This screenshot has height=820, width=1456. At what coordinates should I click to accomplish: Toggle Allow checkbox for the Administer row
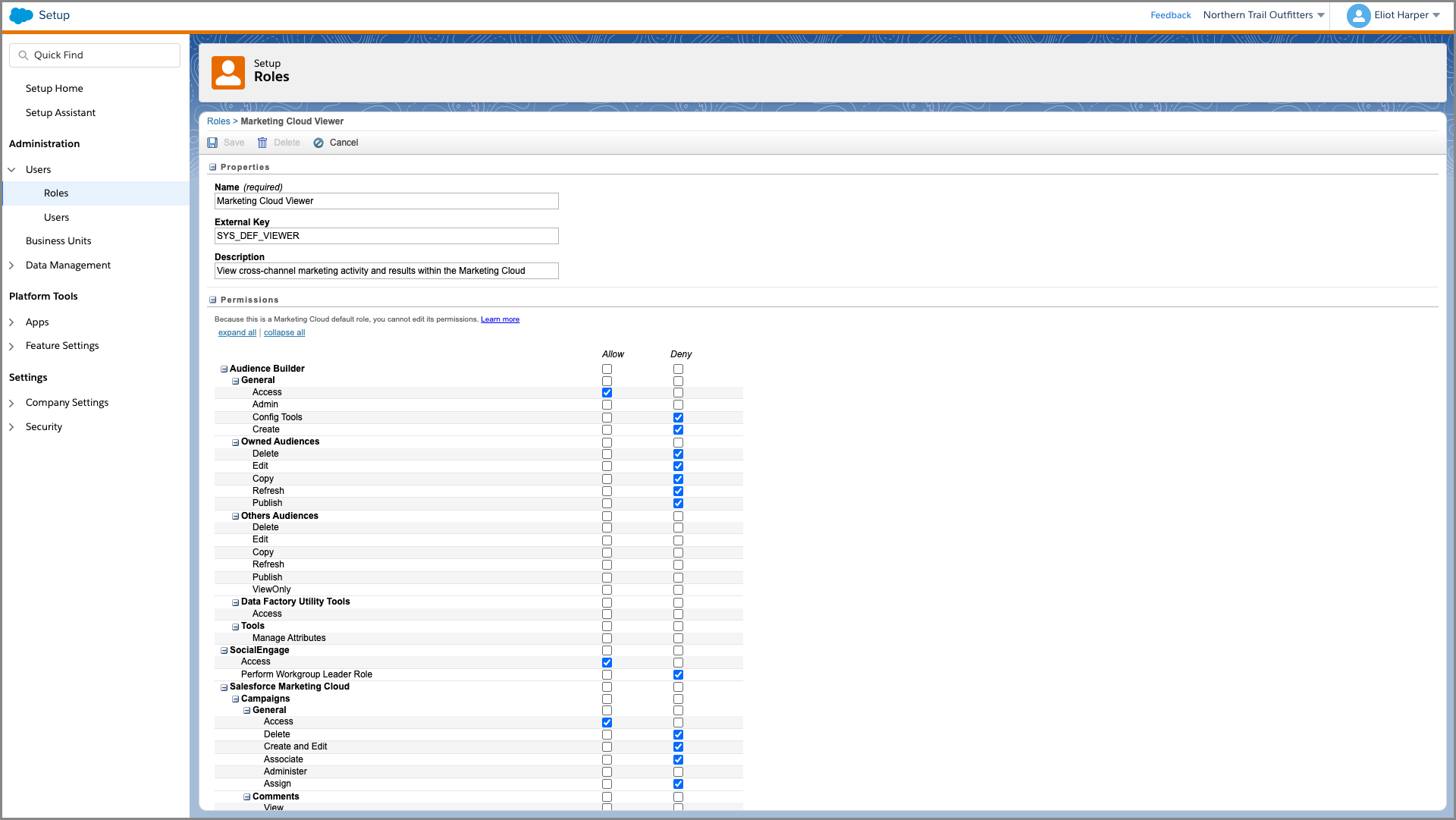(607, 772)
